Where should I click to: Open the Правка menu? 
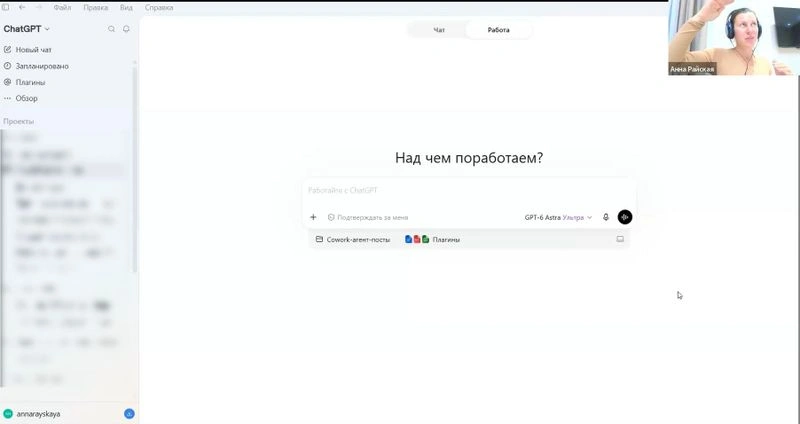coord(95,8)
